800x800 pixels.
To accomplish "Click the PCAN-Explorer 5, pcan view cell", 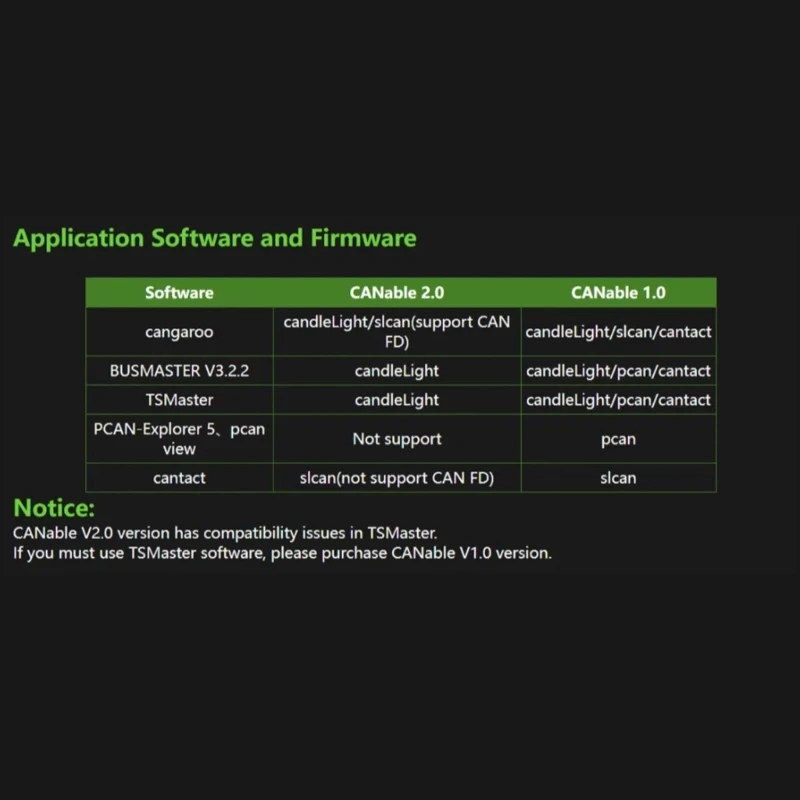I will pos(179,439).
